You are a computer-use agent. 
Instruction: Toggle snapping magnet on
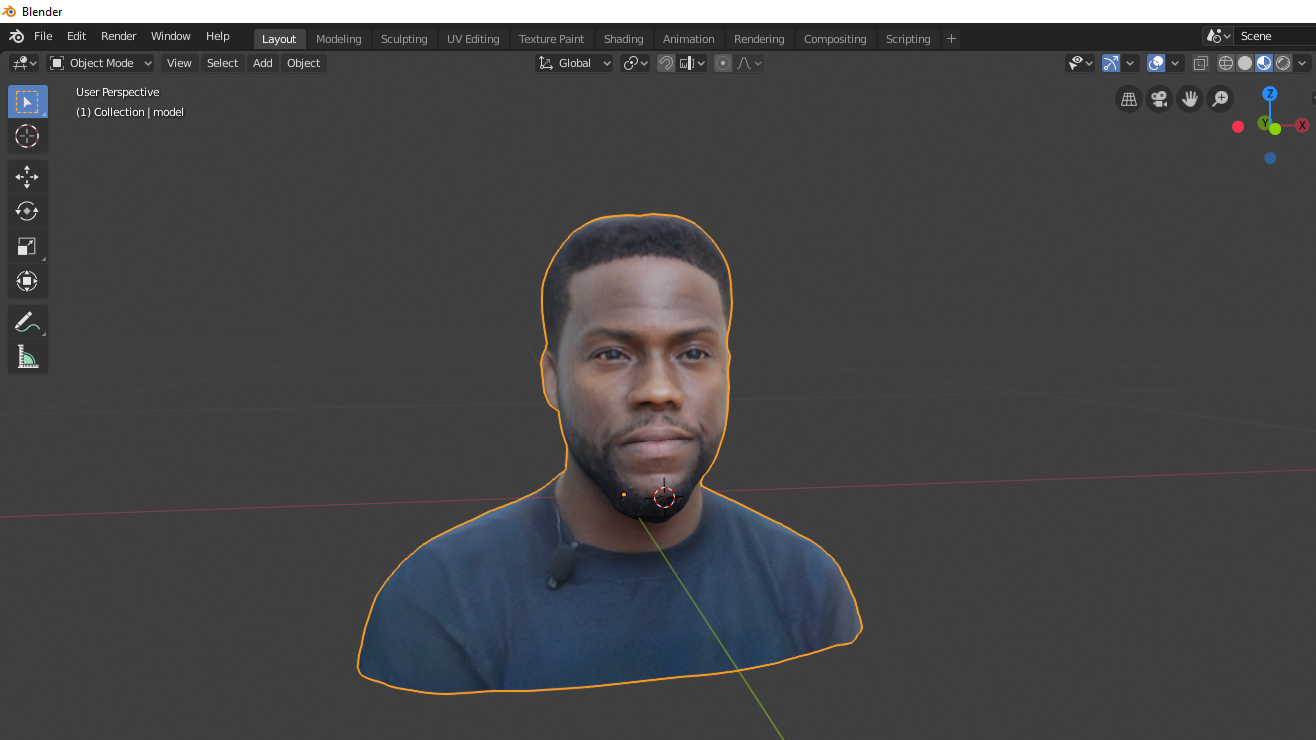point(666,63)
